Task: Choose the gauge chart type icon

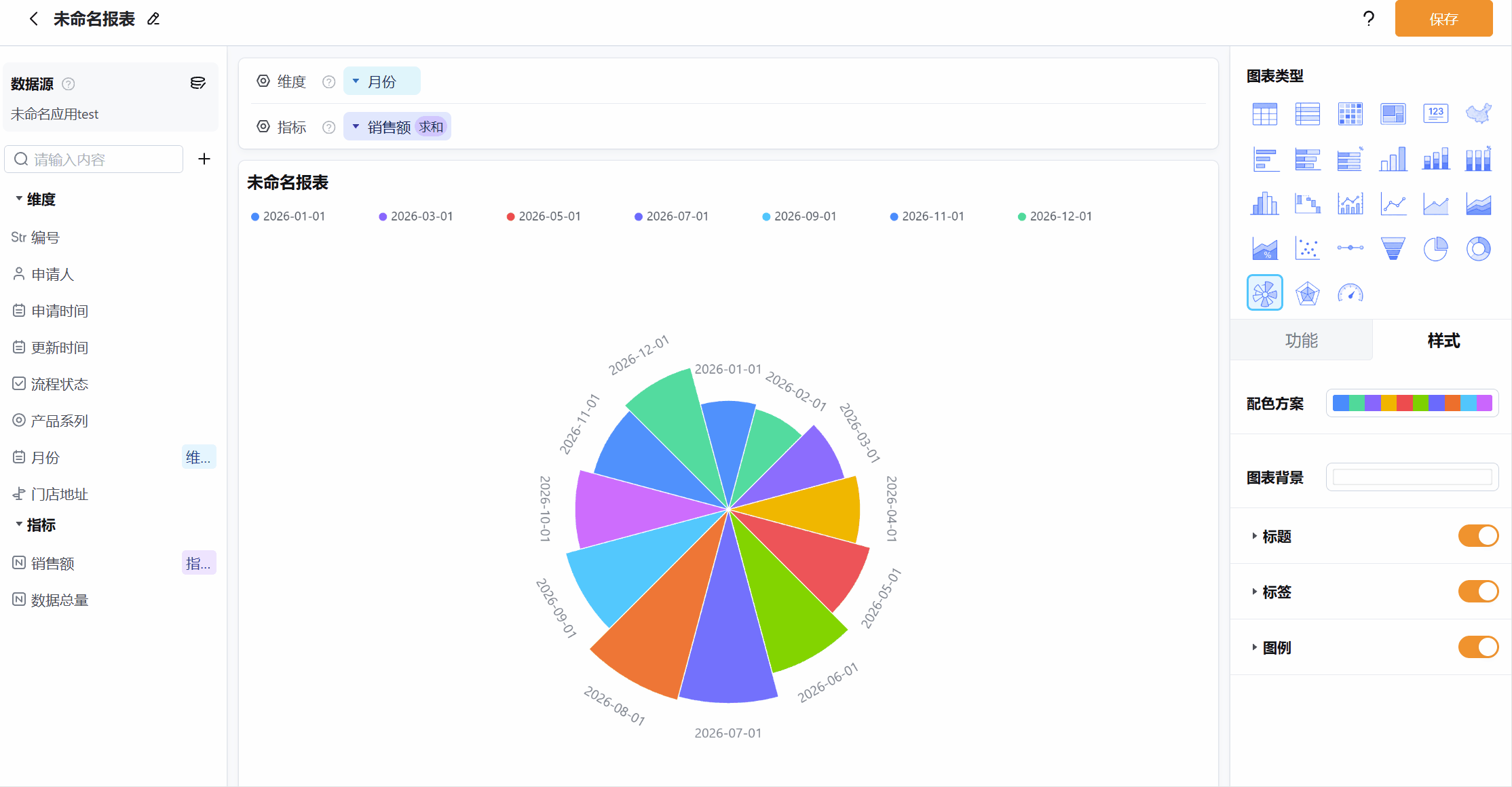Action: [1350, 293]
